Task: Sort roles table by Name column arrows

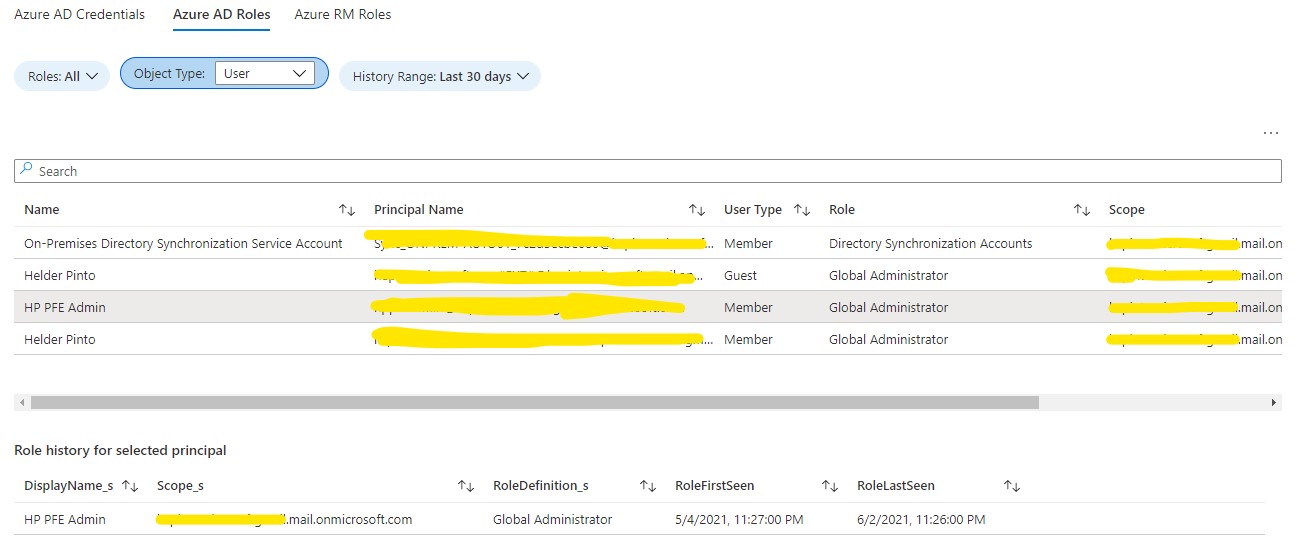Action: (x=347, y=210)
